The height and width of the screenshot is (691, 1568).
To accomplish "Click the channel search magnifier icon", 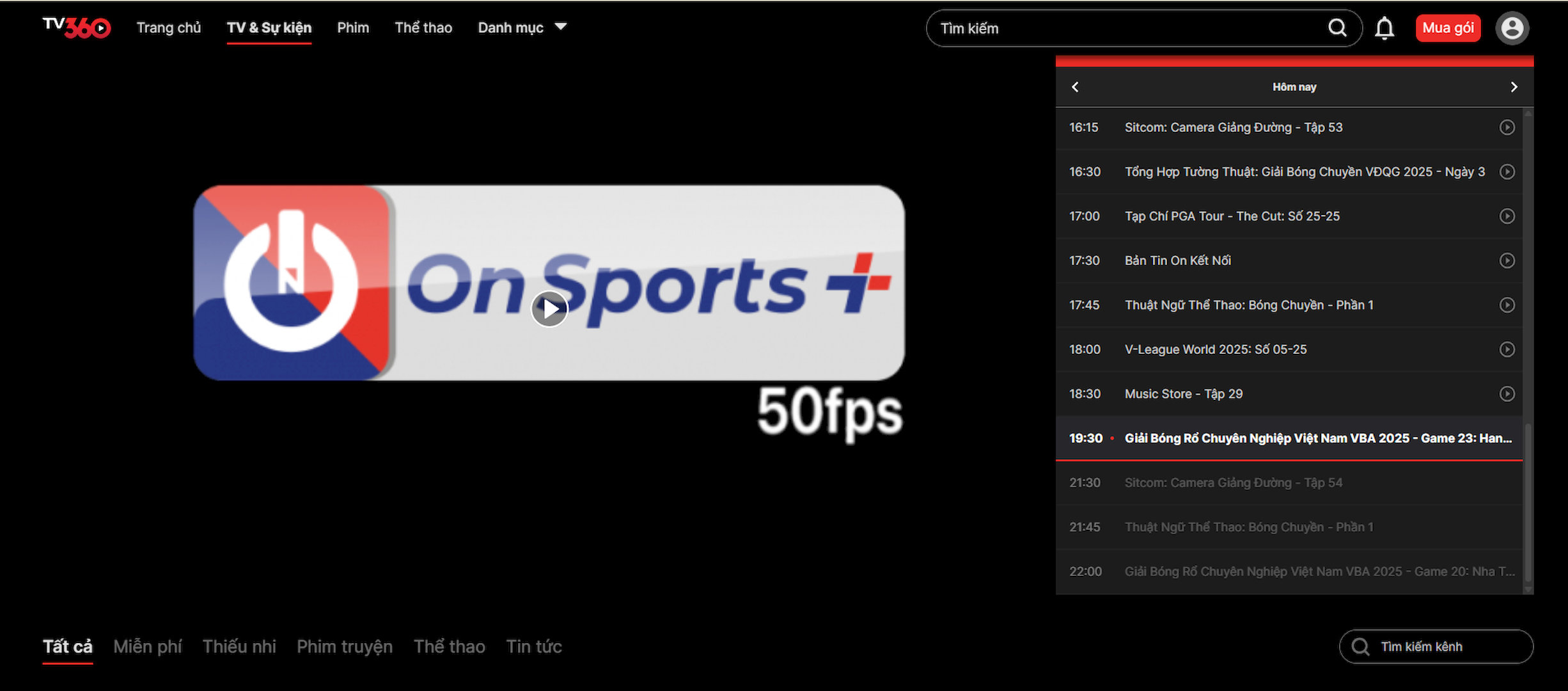I will click(1360, 647).
